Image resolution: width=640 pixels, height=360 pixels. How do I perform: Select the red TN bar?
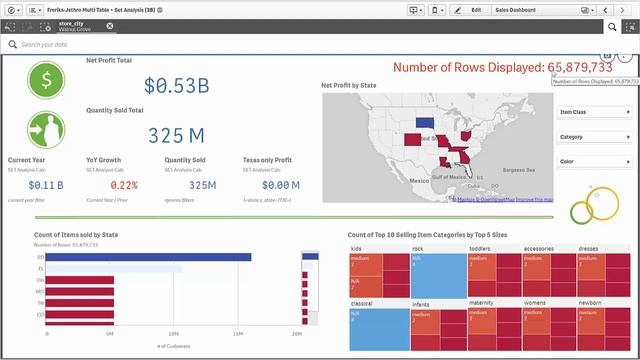coord(80,303)
